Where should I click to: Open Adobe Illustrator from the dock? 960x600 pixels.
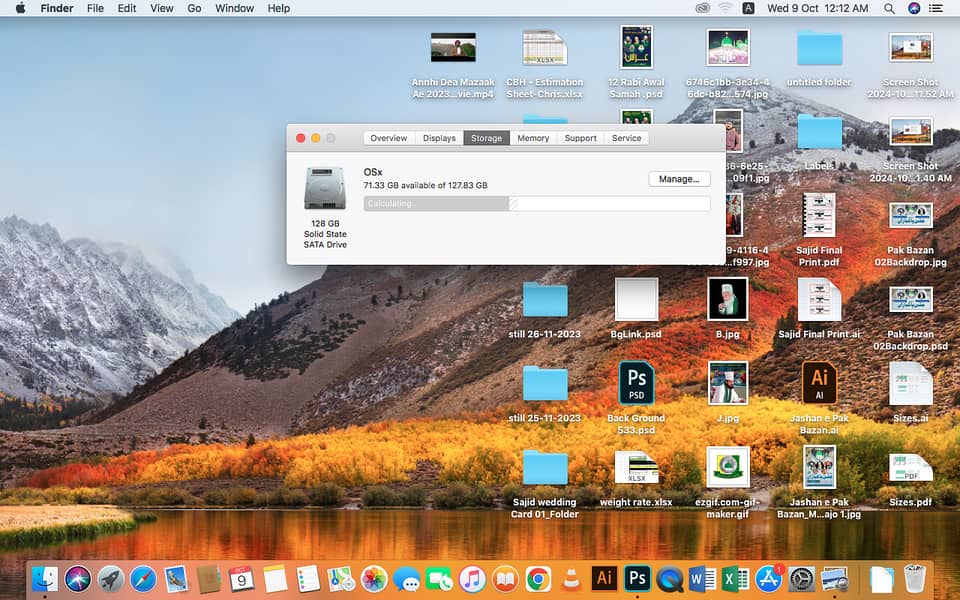[604, 578]
